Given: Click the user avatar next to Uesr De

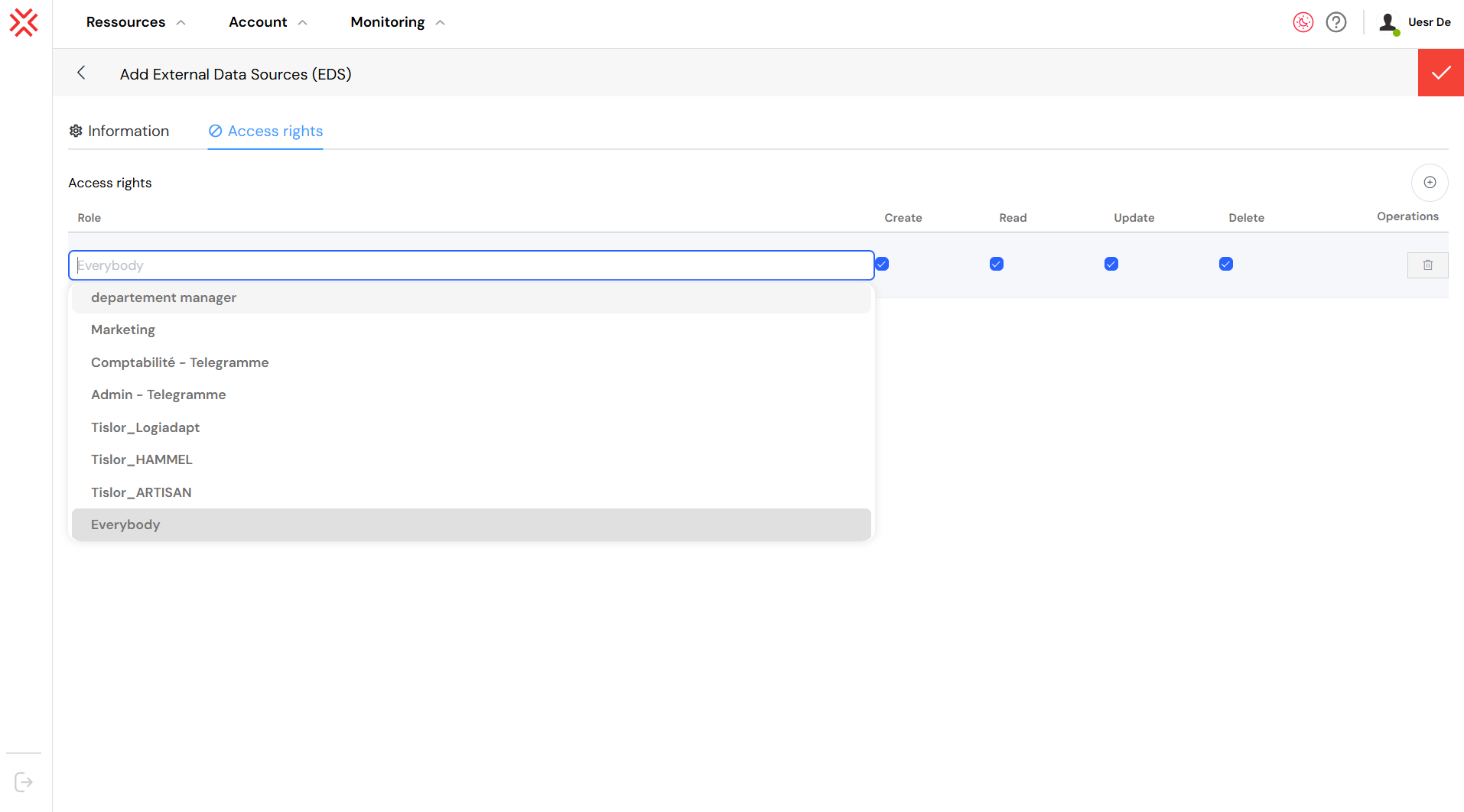Looking at the screenshot, I should coord(1388,24).
